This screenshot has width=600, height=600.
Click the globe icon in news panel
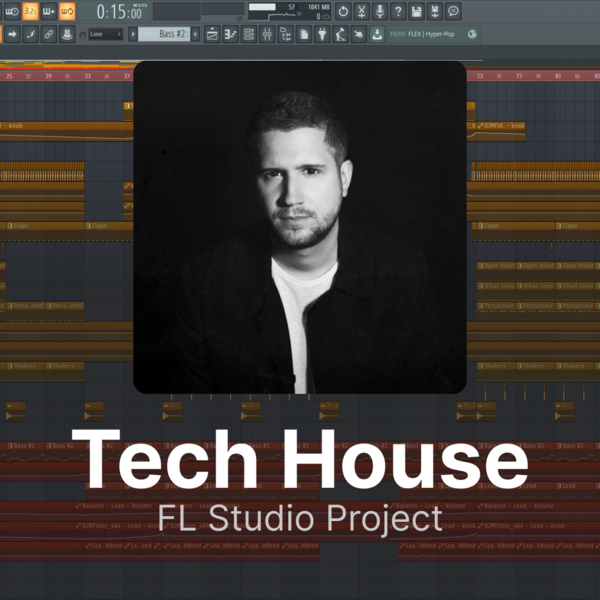[x=472, y=34]
